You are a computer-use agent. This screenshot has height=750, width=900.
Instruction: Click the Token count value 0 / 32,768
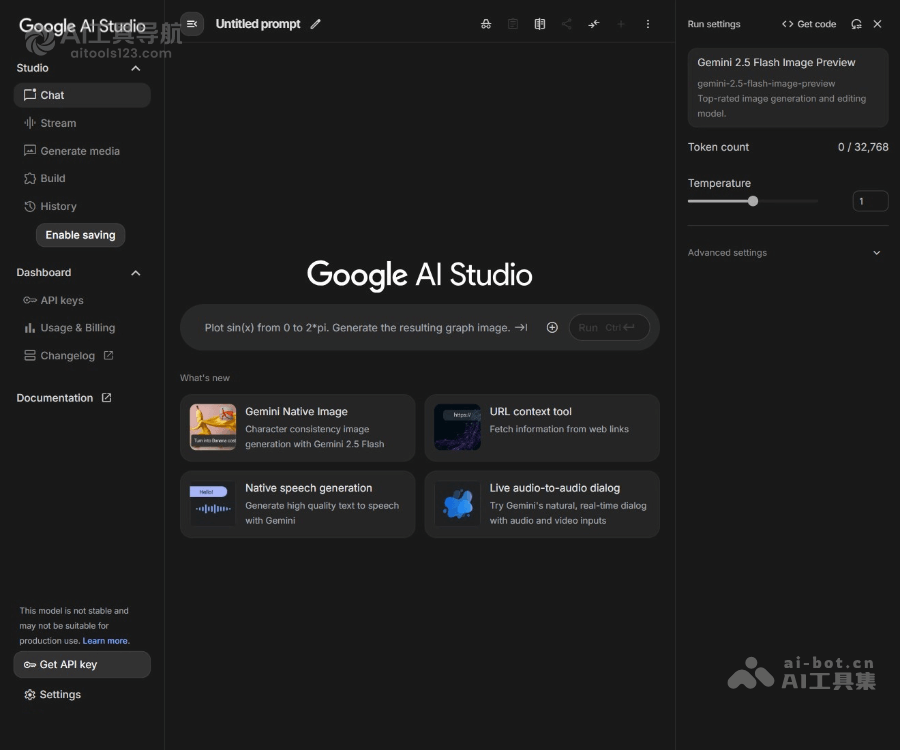coord(863,147)
